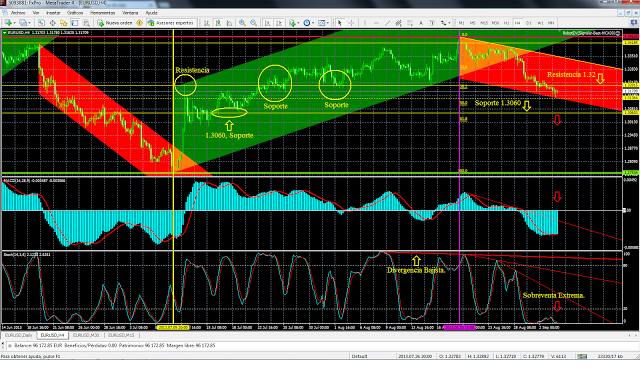
Task: Open the Templates dropdown icon
Action: click(323, 23)
